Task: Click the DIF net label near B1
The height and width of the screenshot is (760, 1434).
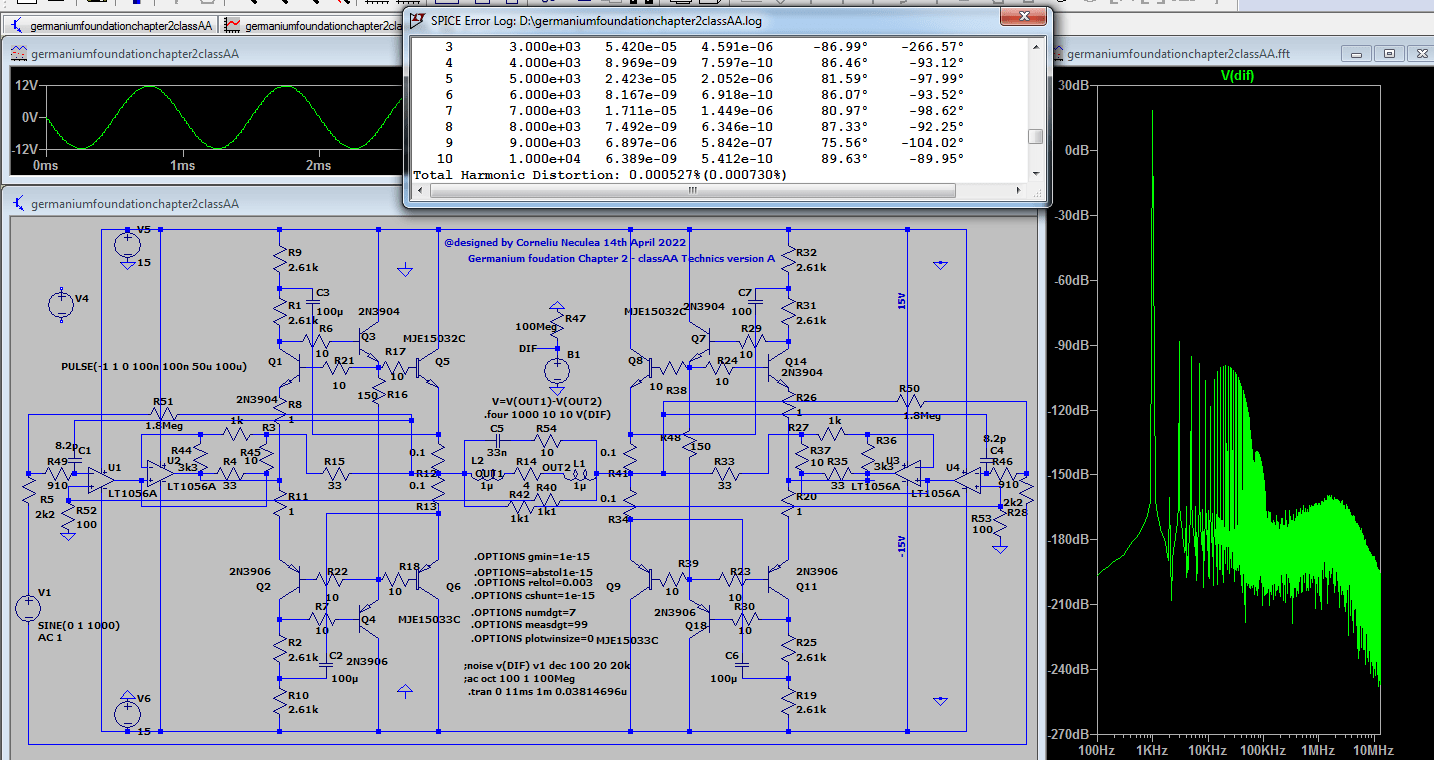Action: (x=528, y=348)
